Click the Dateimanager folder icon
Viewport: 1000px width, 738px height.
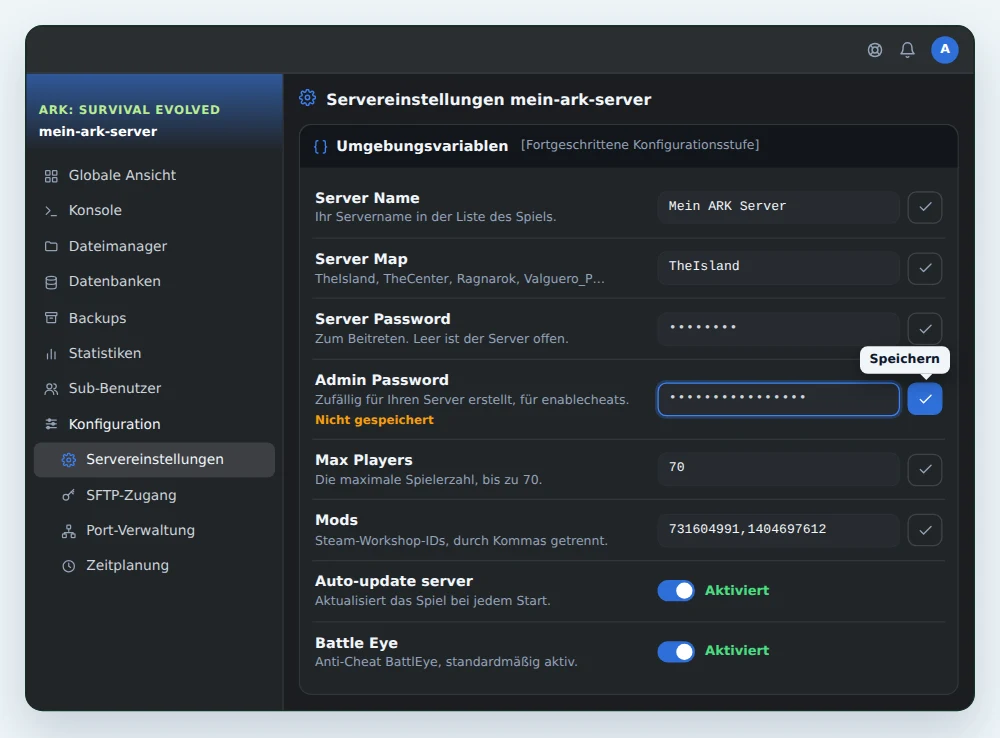[x=51, y=246]
